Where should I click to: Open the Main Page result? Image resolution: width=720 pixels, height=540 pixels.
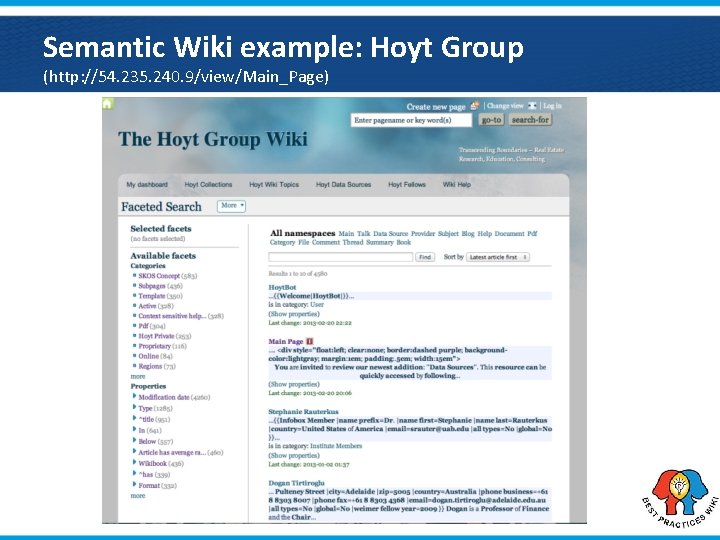(286, 342)
